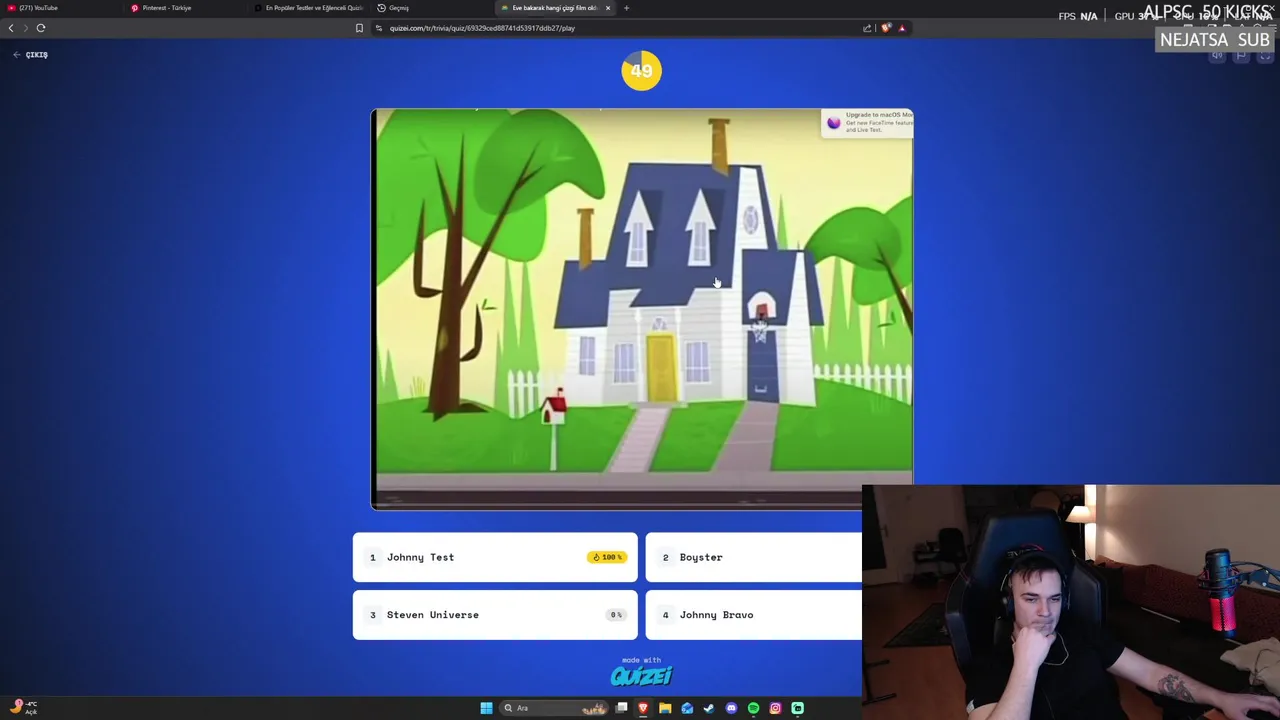This screenshot has height=720, width=1280.
Task: Click the taskbar Ara search box
Action: (553, 708)
